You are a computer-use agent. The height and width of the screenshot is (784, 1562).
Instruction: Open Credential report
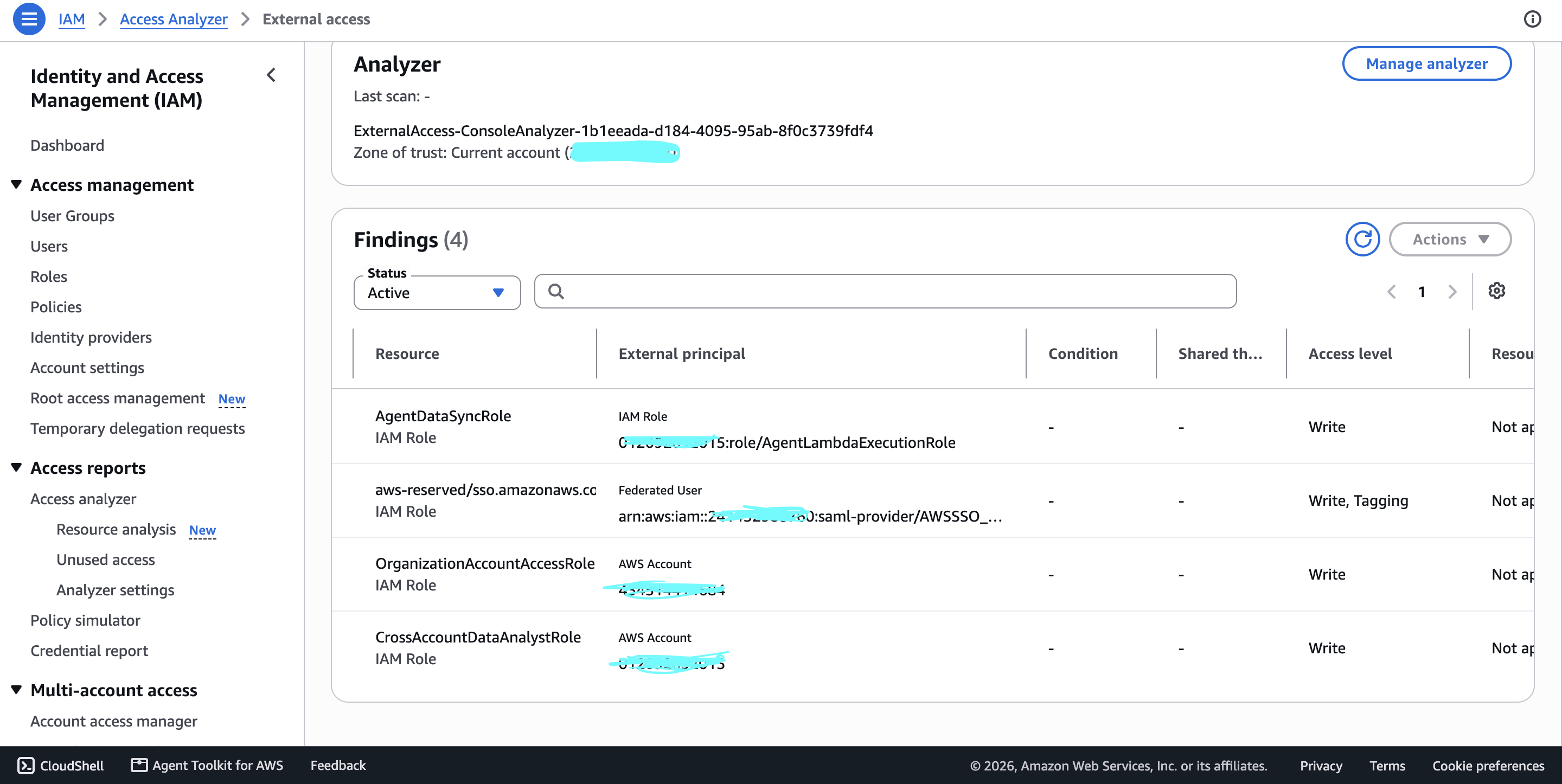point(89,650)
